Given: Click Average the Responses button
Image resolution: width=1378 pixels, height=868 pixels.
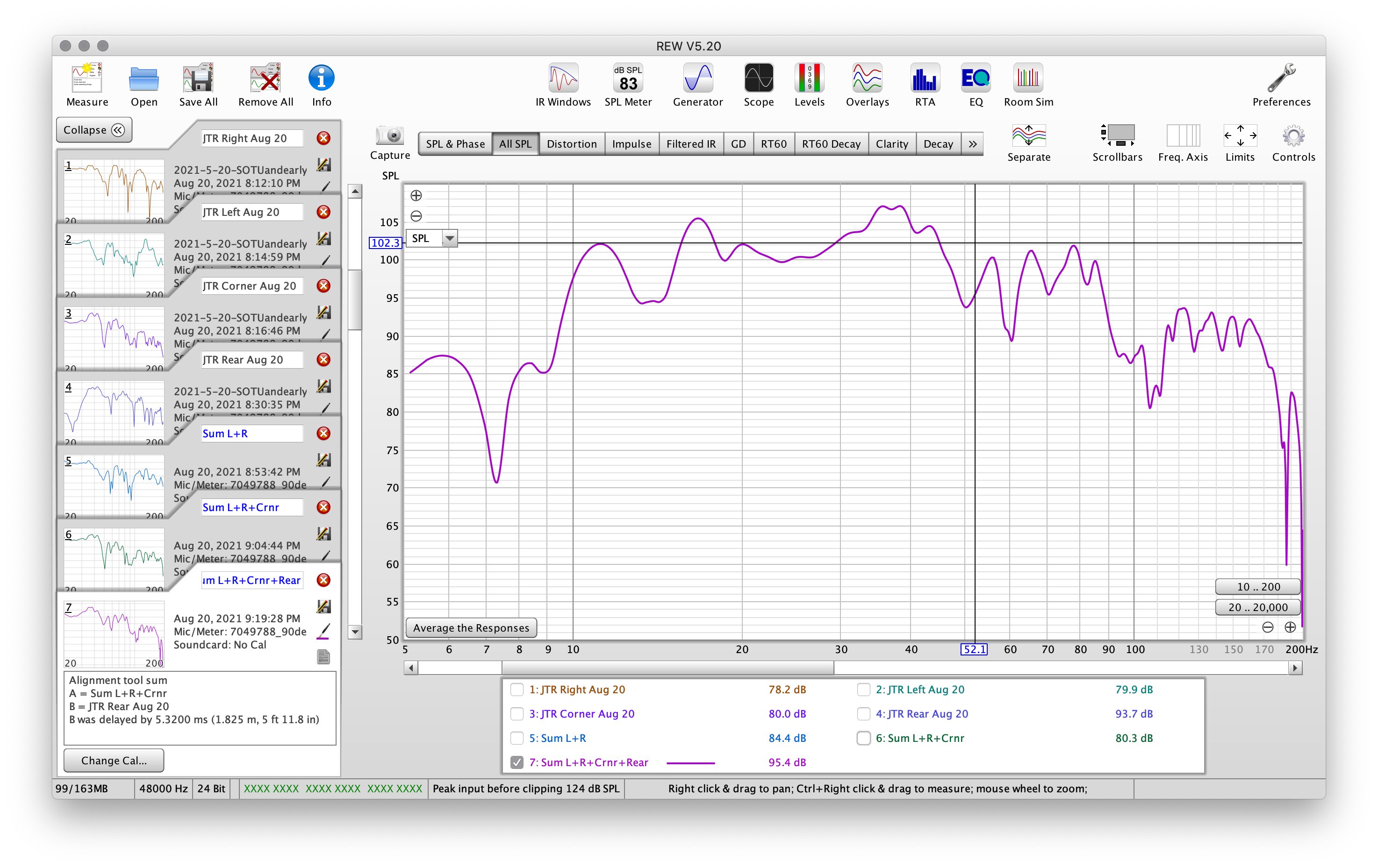Looking at the screenshot, I should point(471,628).
